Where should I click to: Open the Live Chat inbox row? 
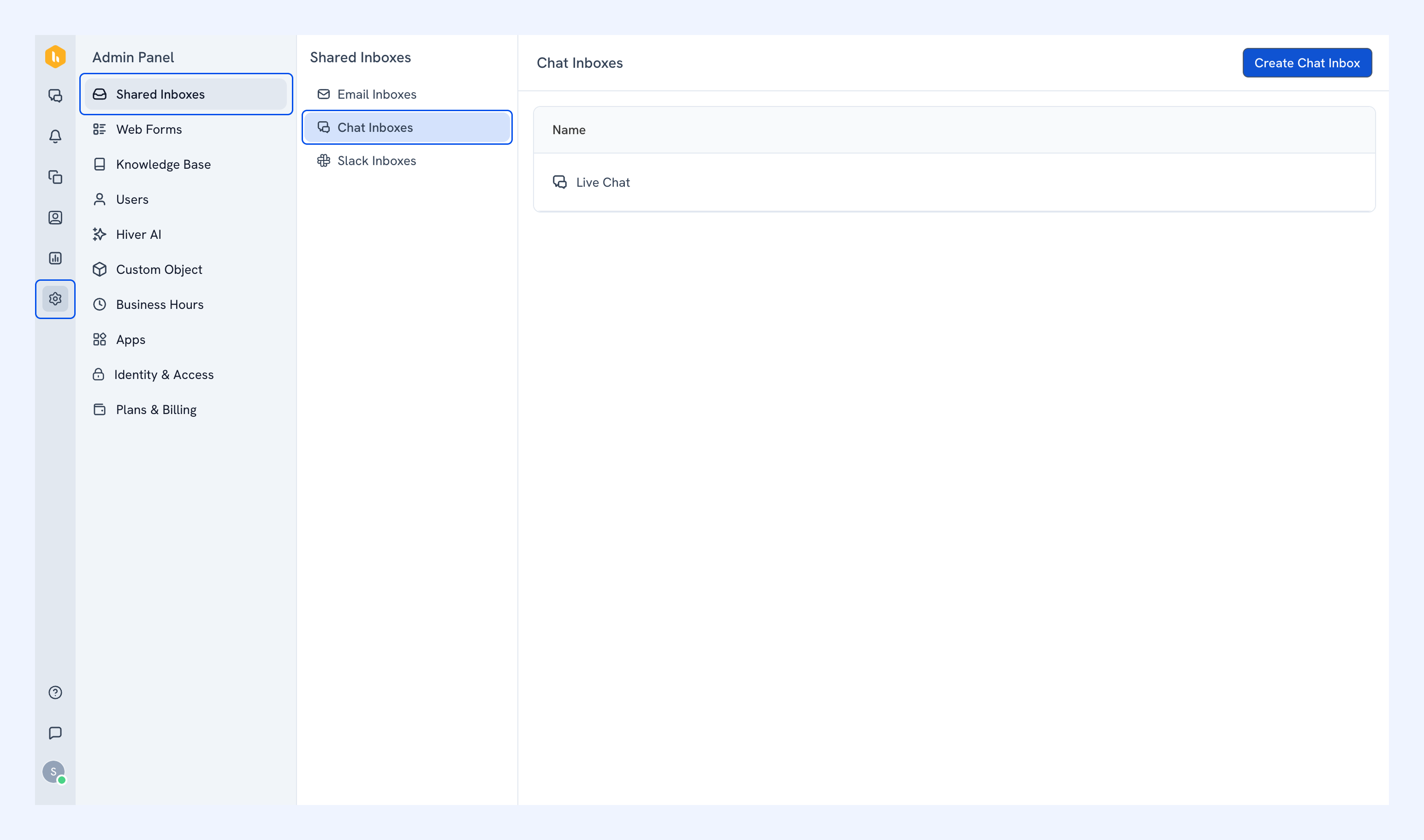pos(954,182)
